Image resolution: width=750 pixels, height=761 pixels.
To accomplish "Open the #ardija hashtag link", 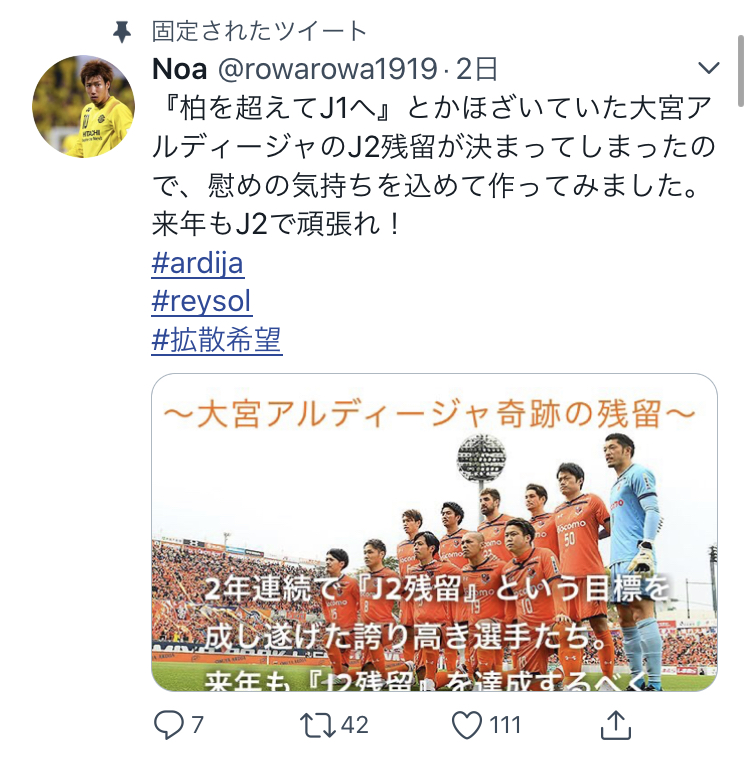I will coord(198,263).
